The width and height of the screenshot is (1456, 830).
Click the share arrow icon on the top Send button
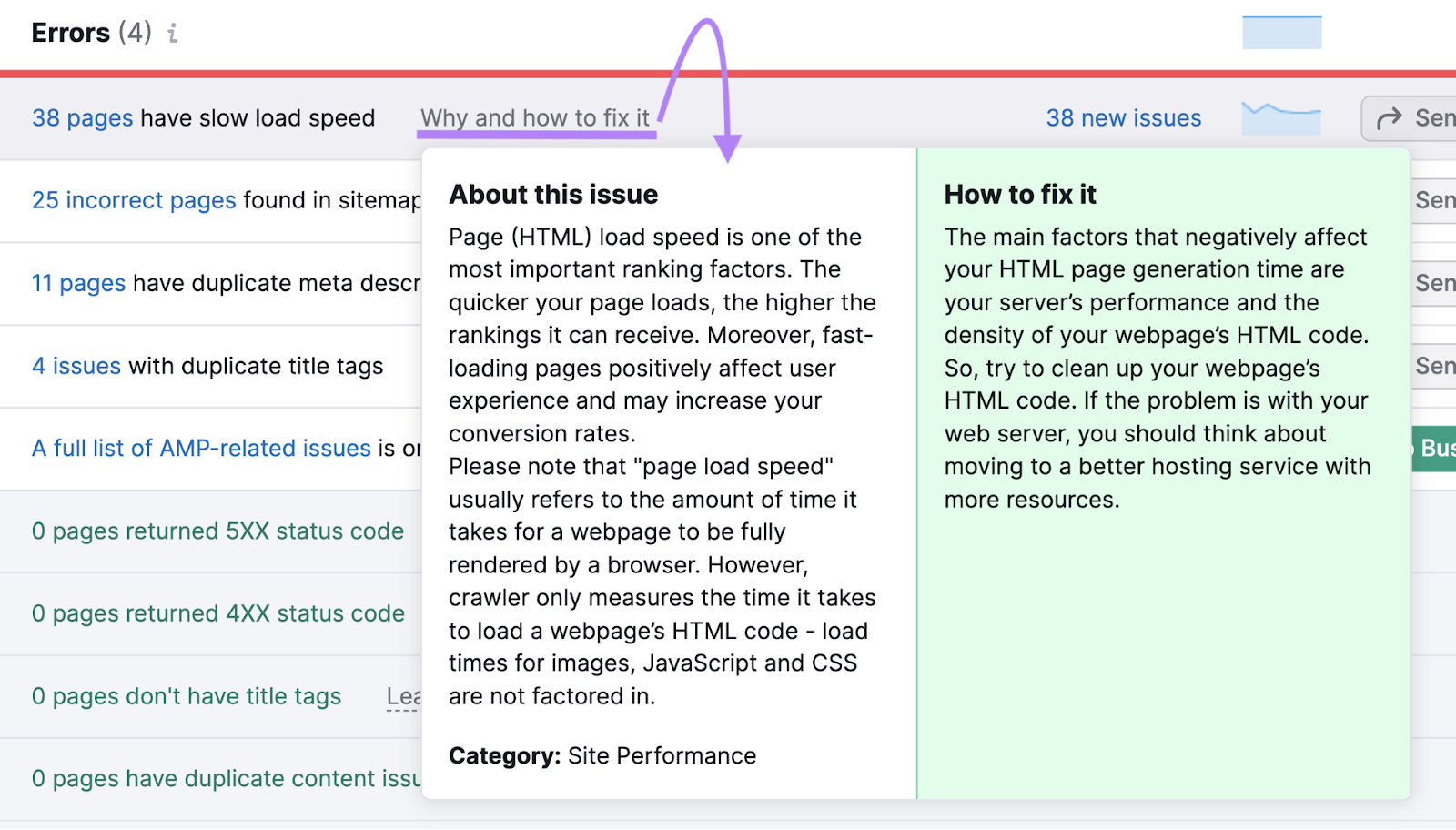1390,117
